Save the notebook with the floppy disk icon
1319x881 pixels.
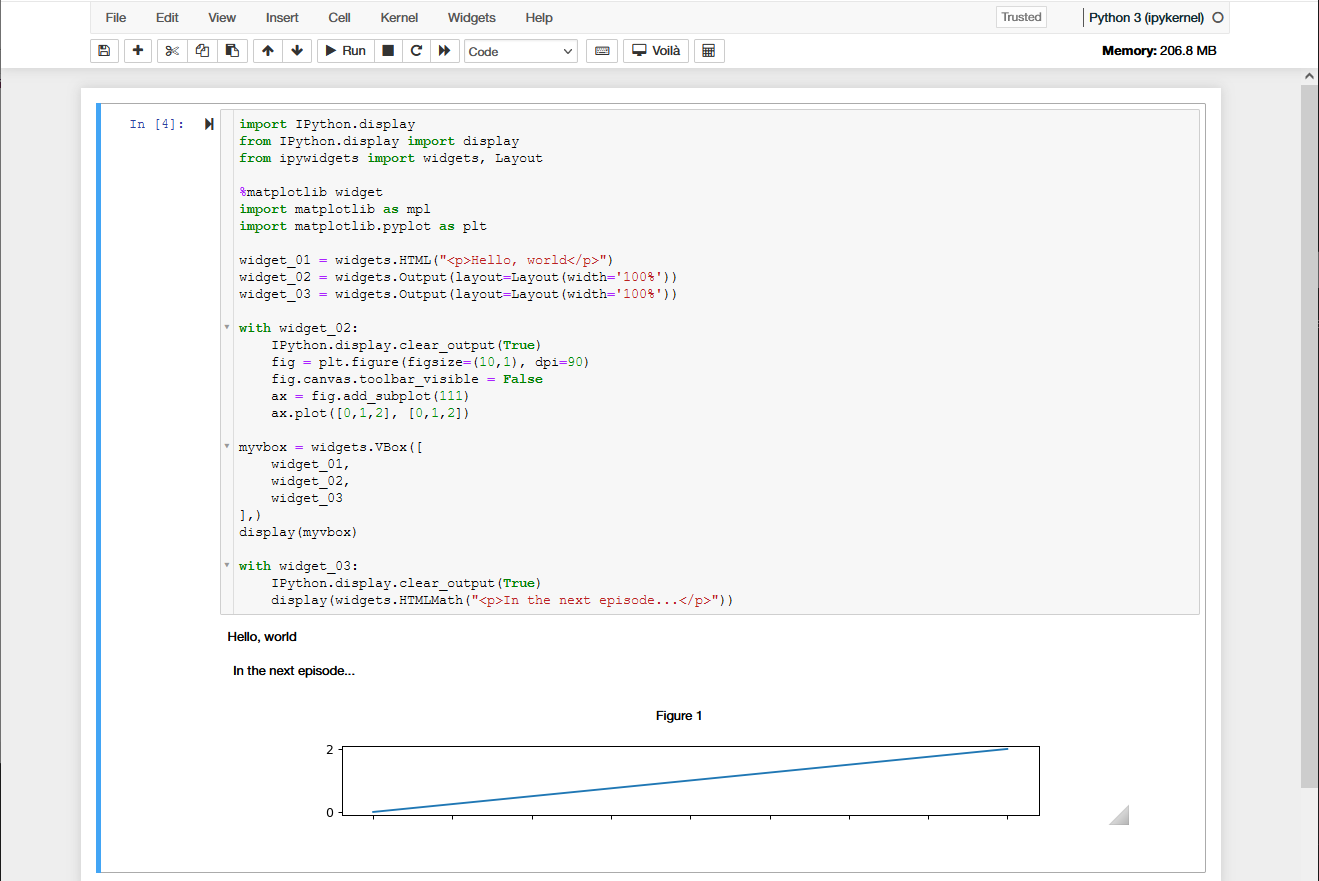click(x=104, y=50)
